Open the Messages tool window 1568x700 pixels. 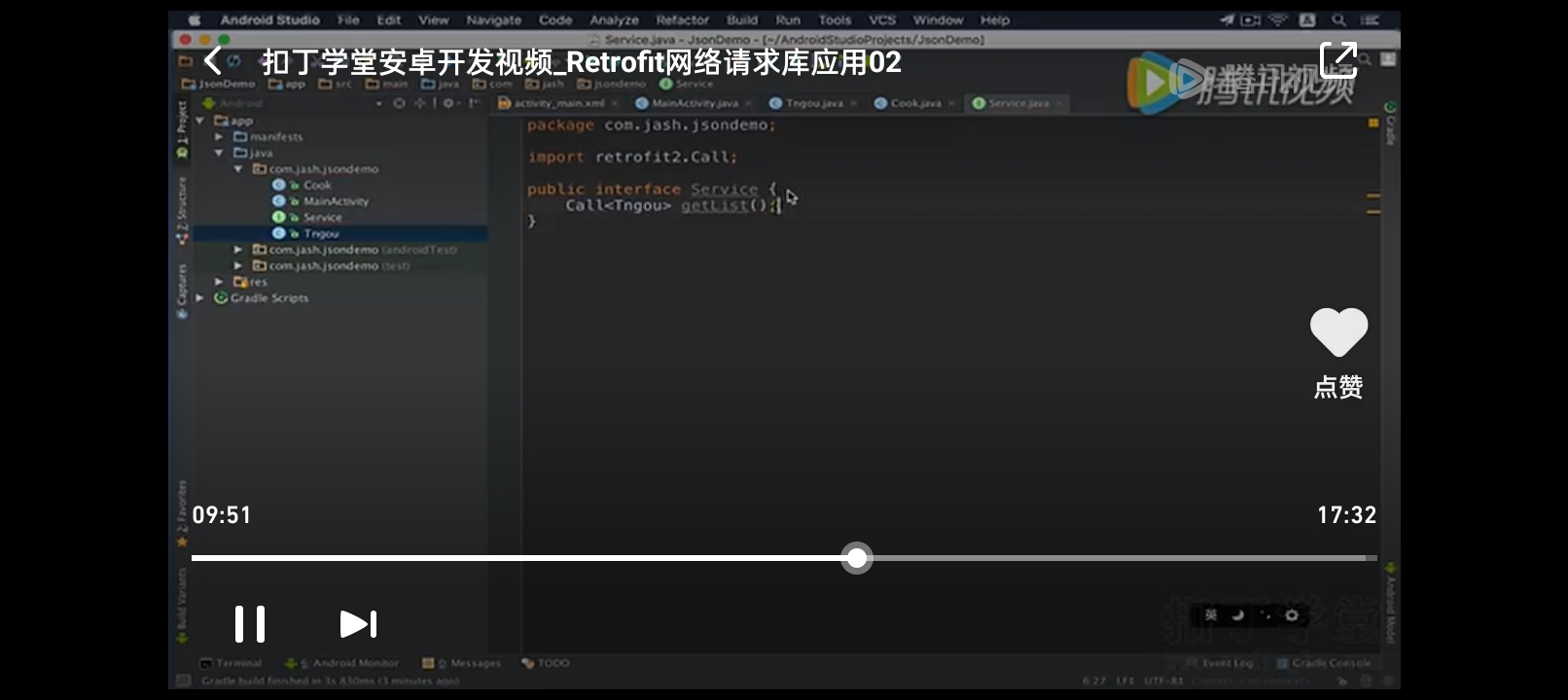[x=462, y=663]
